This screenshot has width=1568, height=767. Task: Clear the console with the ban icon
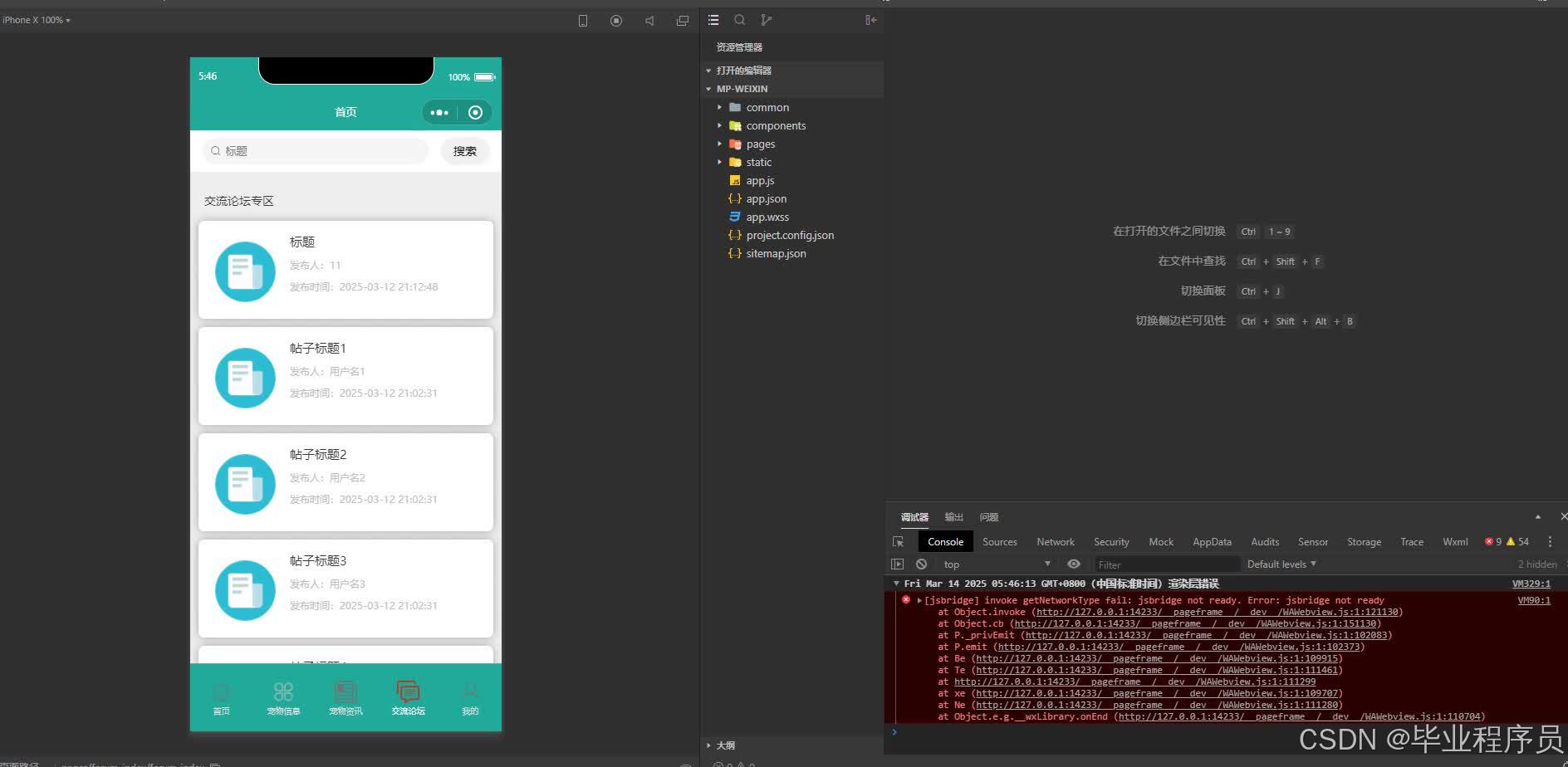coord(921,564)
